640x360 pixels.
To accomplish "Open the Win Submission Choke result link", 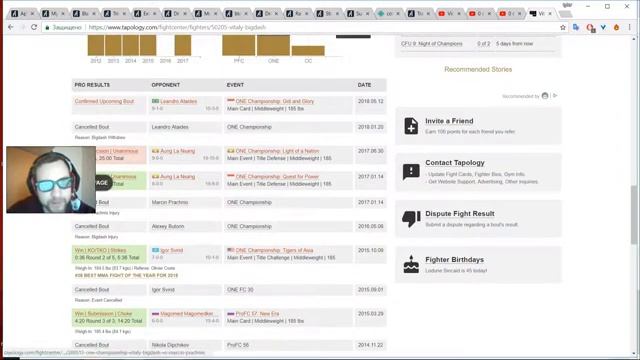I will [103, 314].
